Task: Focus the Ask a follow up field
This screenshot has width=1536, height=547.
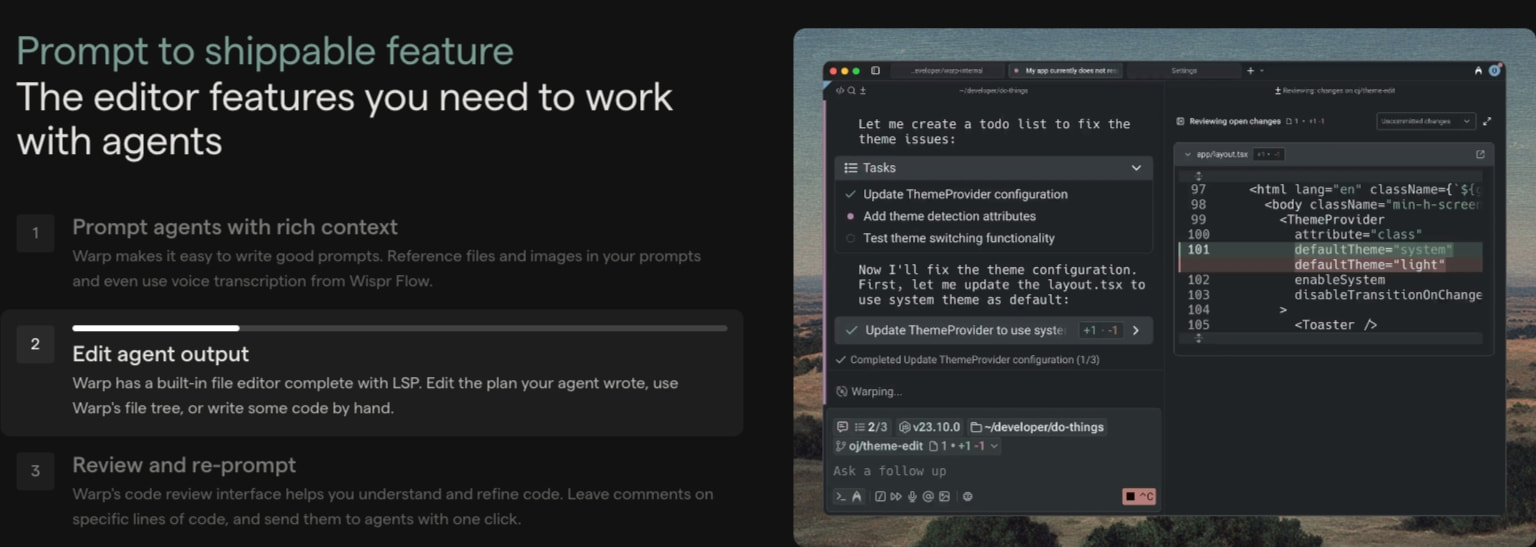Action: click(992, 471)
